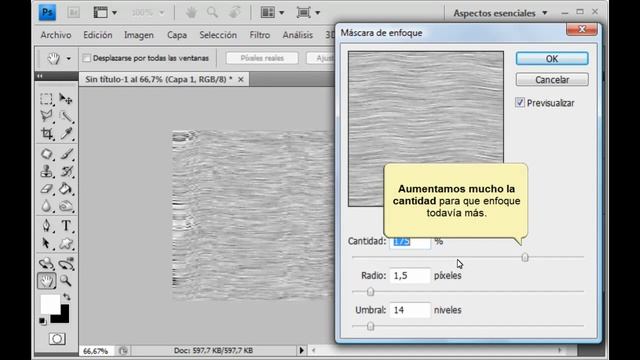Select the Eraser tool

click(47, 189)
